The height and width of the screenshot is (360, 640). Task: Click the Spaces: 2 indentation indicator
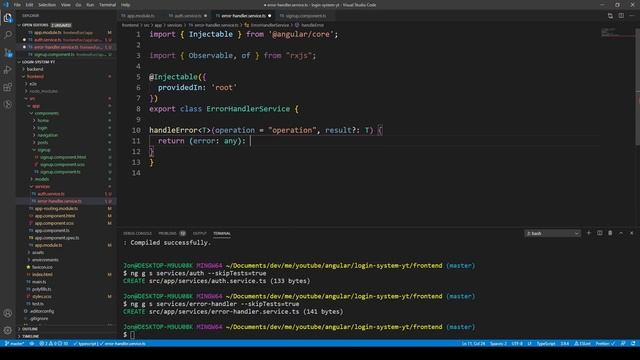[x=498, y=344]
